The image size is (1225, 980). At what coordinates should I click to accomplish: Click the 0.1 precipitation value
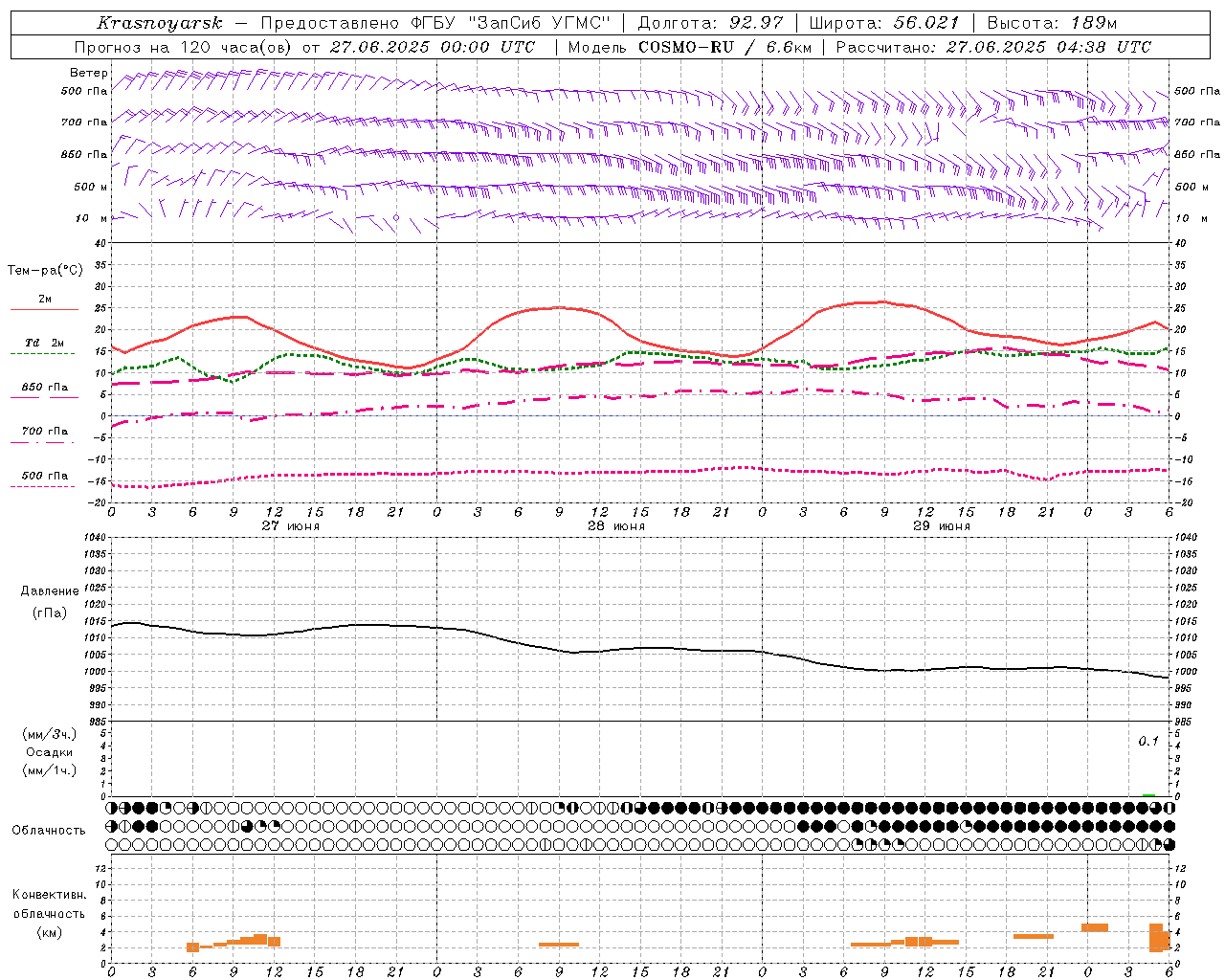click(1148, 742)
